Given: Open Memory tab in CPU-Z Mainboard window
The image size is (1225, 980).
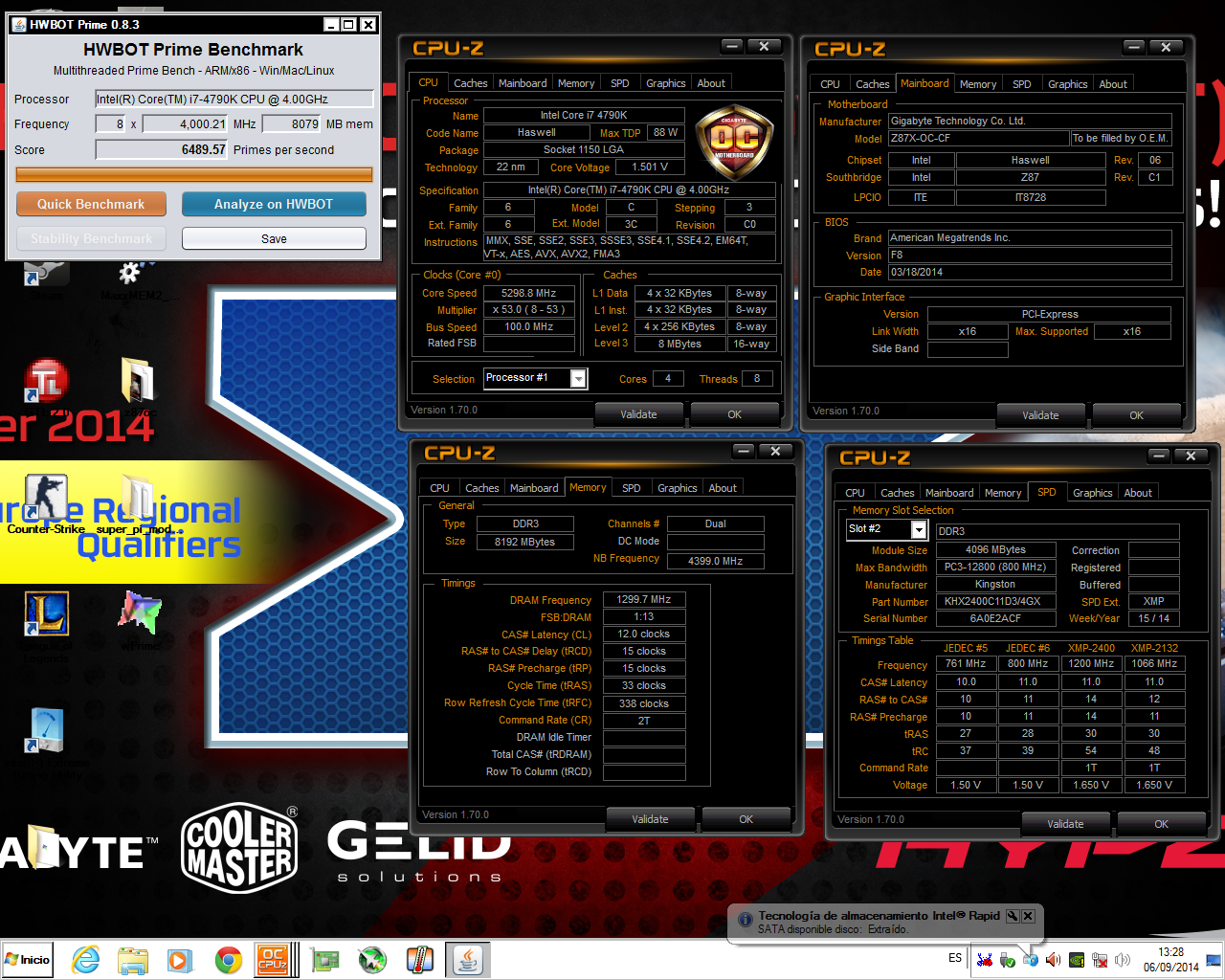Looking at the screenshot, I should tap(978, 84).
